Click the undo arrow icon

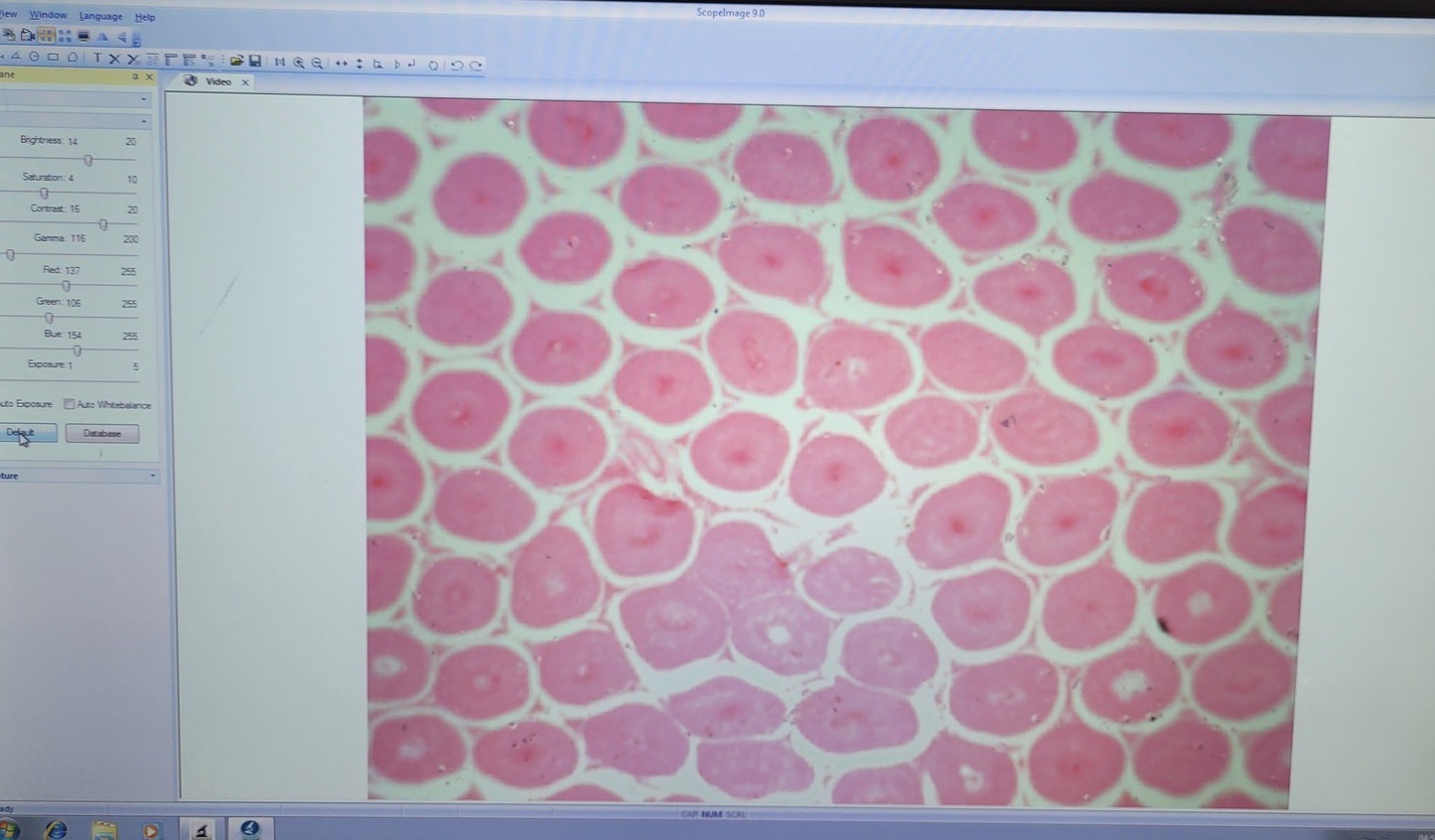coord(457,65)
